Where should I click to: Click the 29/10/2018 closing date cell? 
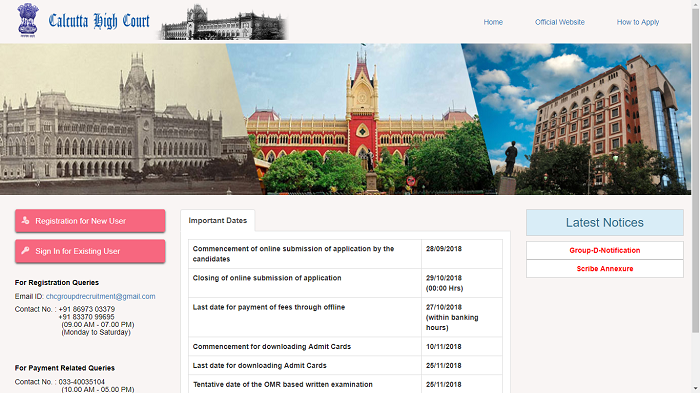tap(462, 283)
